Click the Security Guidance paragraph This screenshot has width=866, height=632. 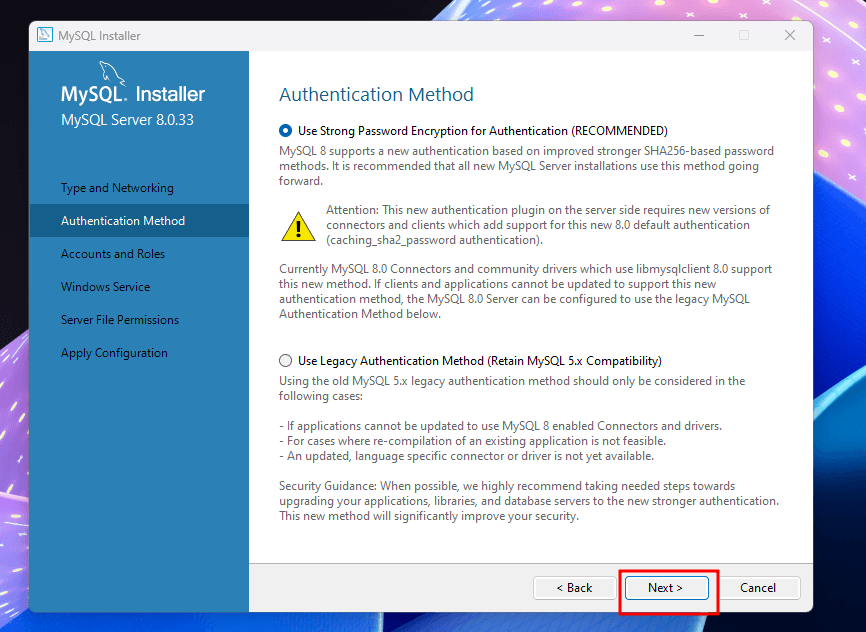(529, 501)
